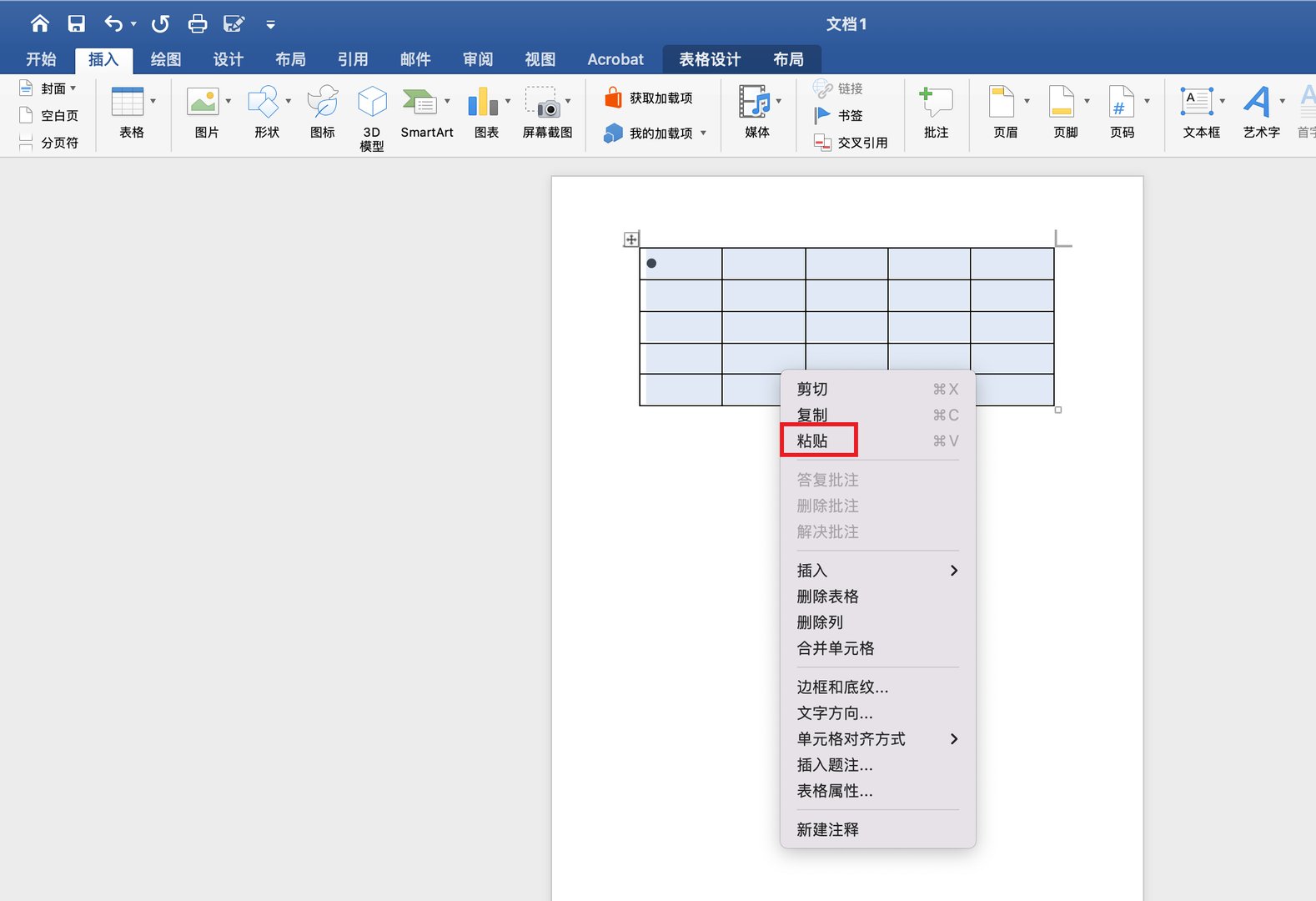Viewport: 1316px width, 901px height.
Task: Open the 表格设计 tab
Action: point(710,59)
